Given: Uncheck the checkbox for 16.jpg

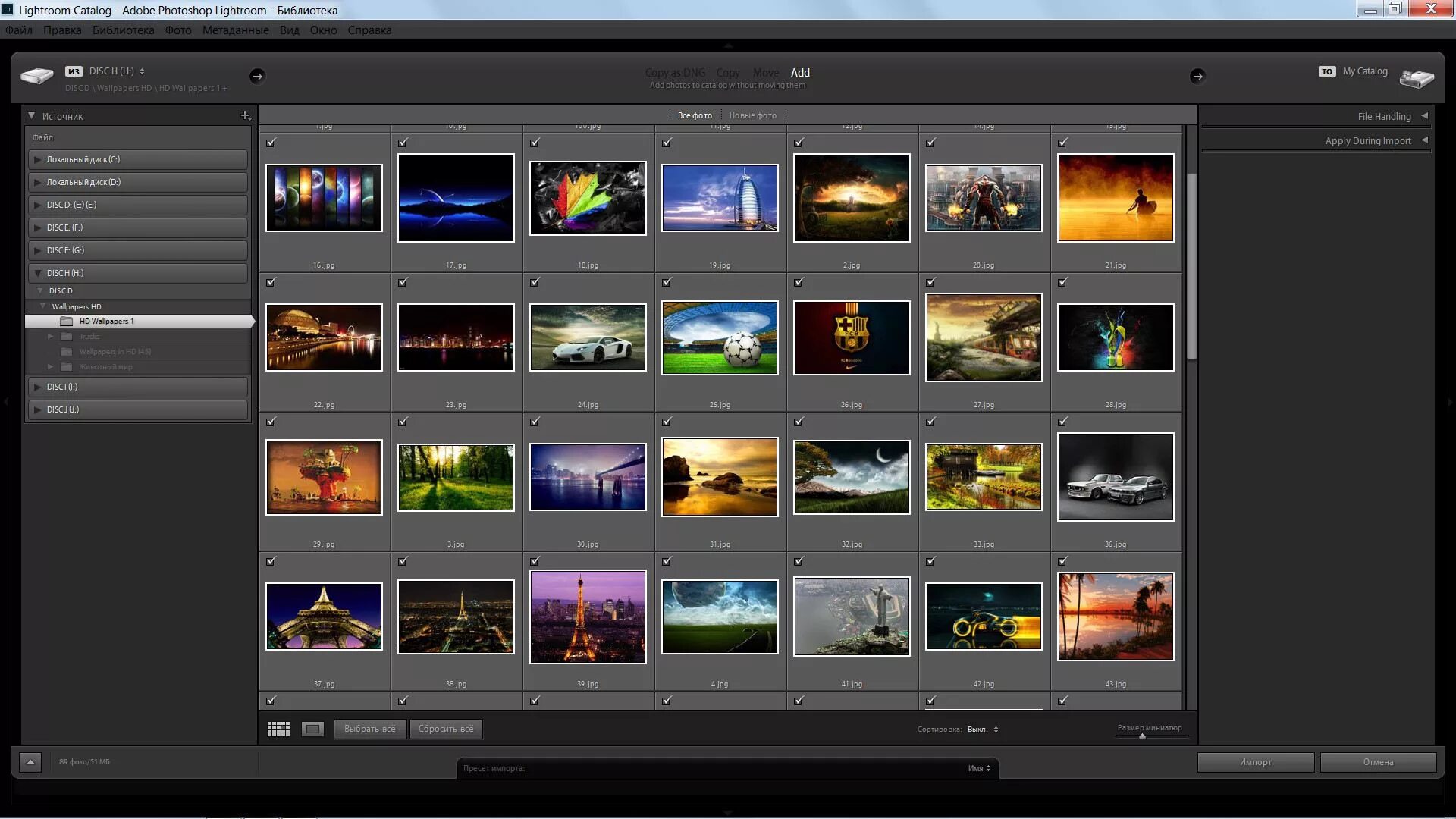Looking at the screenshot, I should pos(271,143).
